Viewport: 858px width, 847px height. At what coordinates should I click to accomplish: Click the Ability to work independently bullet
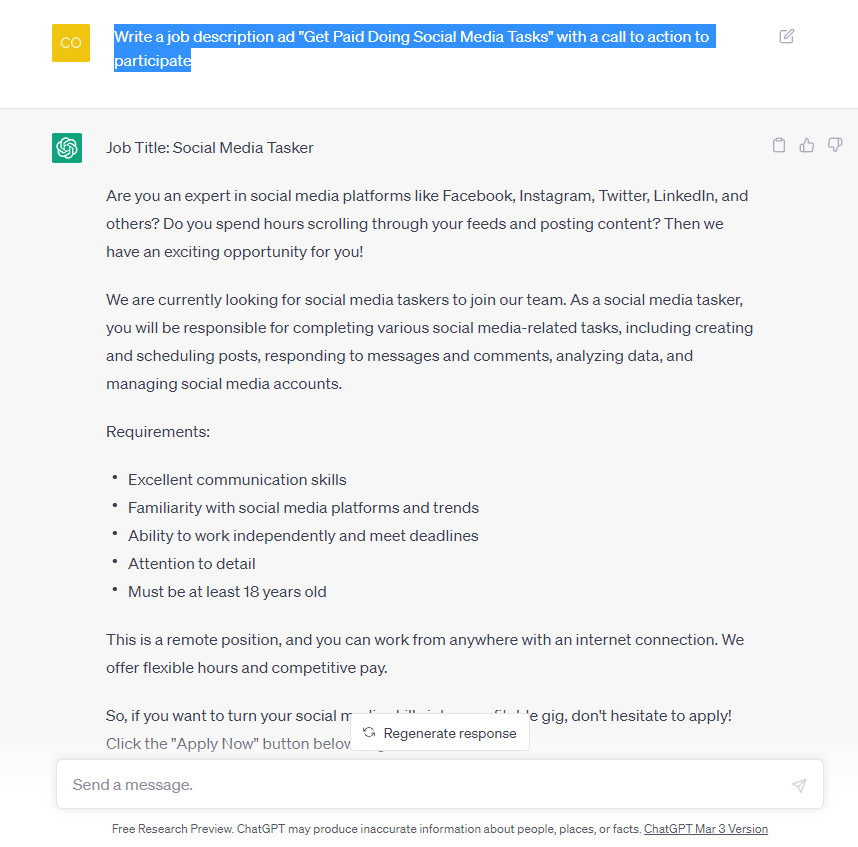coord(303,536)
